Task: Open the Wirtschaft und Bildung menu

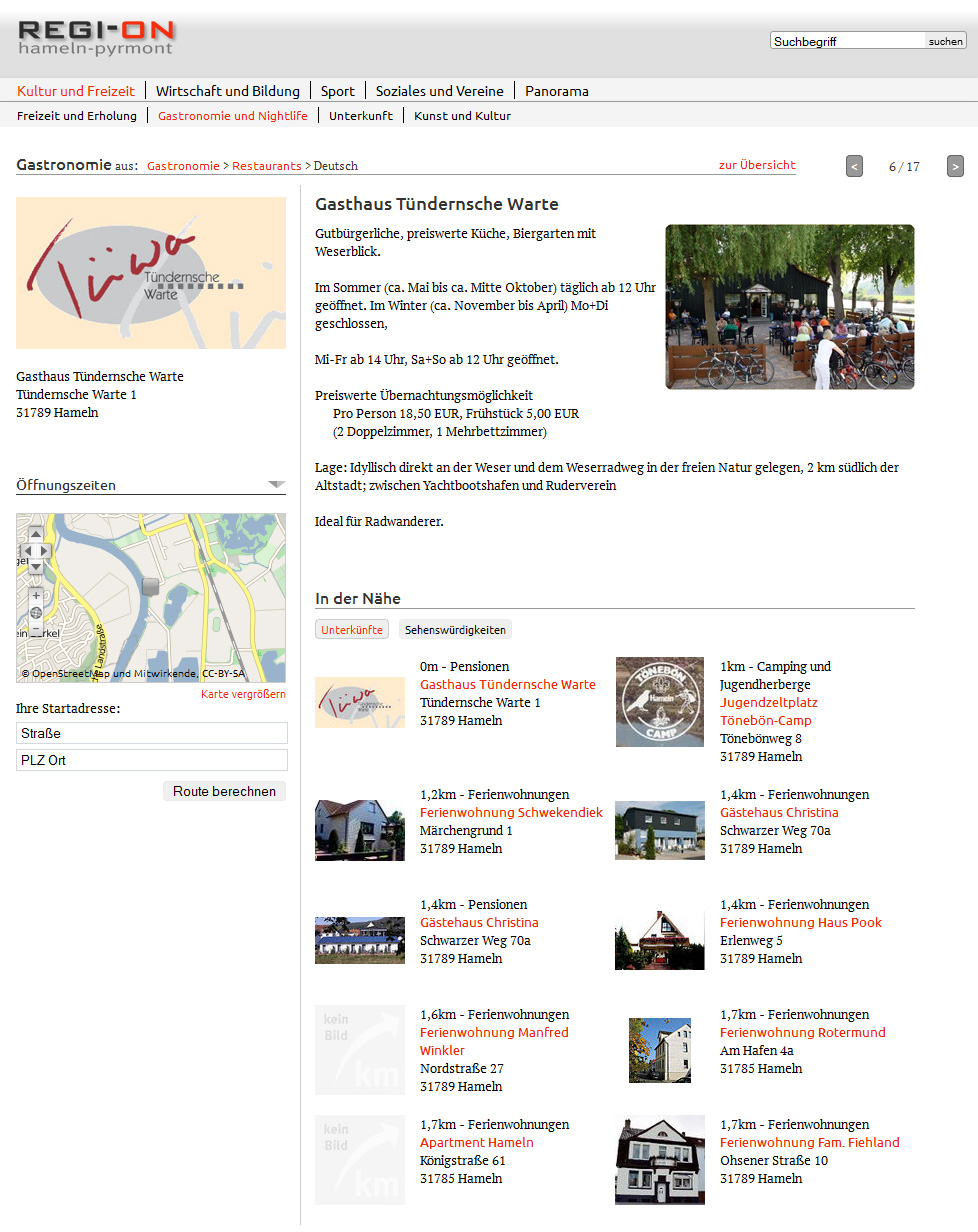Action: 227,91
